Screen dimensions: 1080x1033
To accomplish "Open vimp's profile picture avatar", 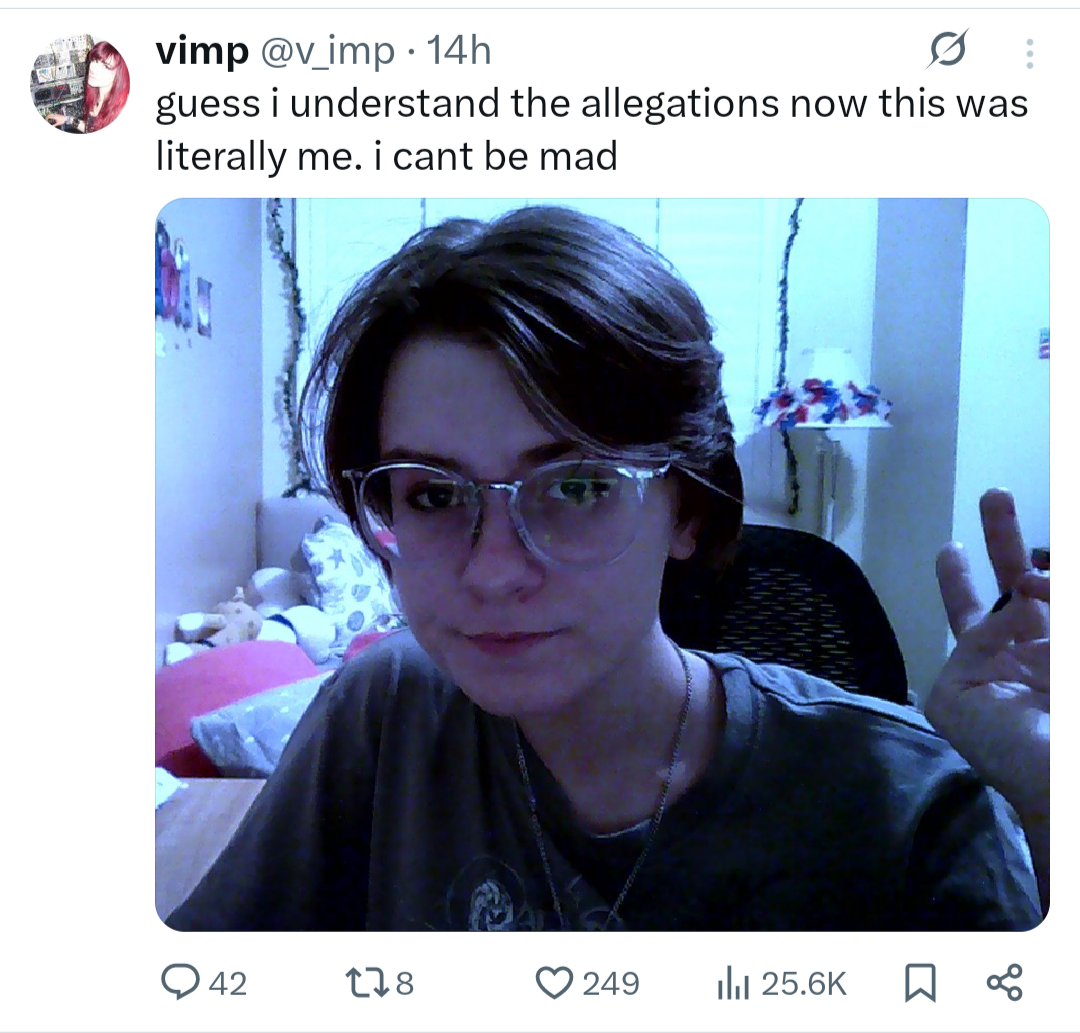I will [80, 85].
